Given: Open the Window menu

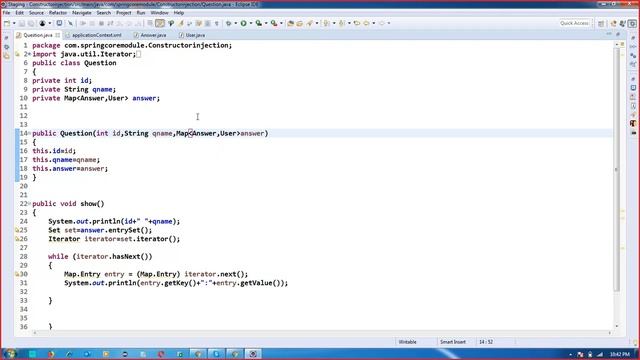Looking at the screenshot, I should (159, 13).
